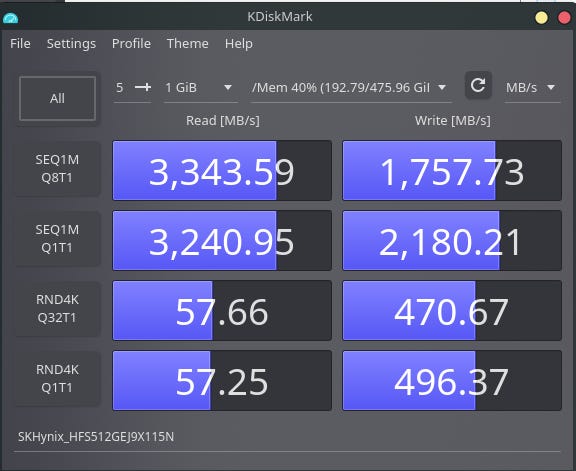The width and height of the screenshot is (576, 471).
Task: Open the Profile menu
Action: pyautogui.click(x=131, y=44)
